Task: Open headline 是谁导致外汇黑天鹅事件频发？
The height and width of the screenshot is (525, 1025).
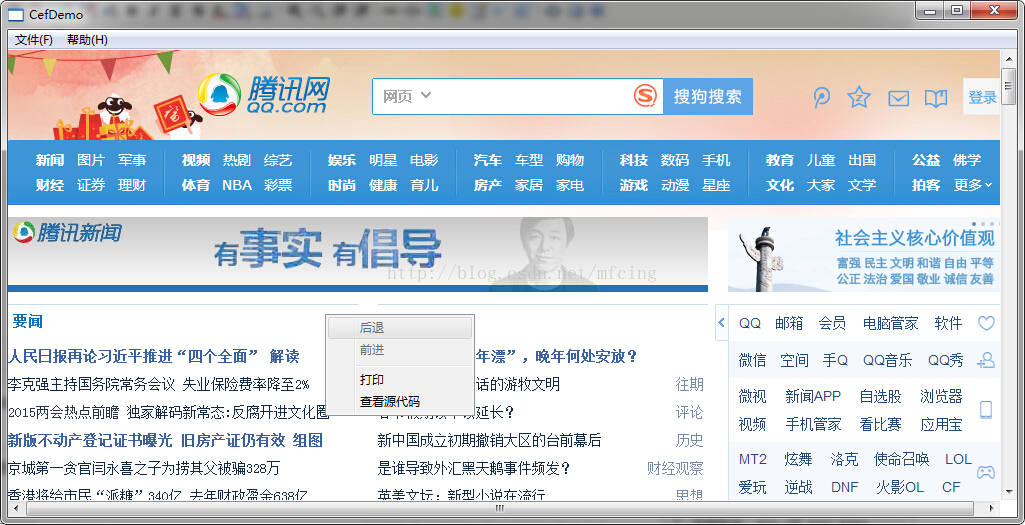Action: coord(475,468)
